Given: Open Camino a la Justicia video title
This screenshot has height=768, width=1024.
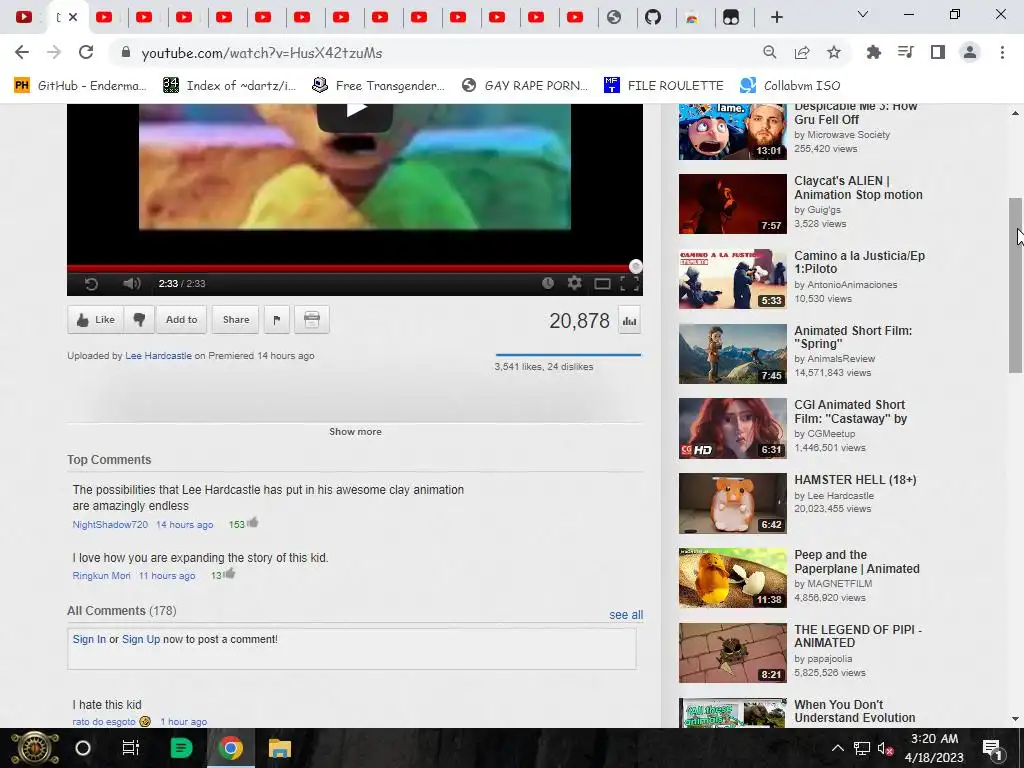Looking at the screenshot, I should tap(859, 262).
